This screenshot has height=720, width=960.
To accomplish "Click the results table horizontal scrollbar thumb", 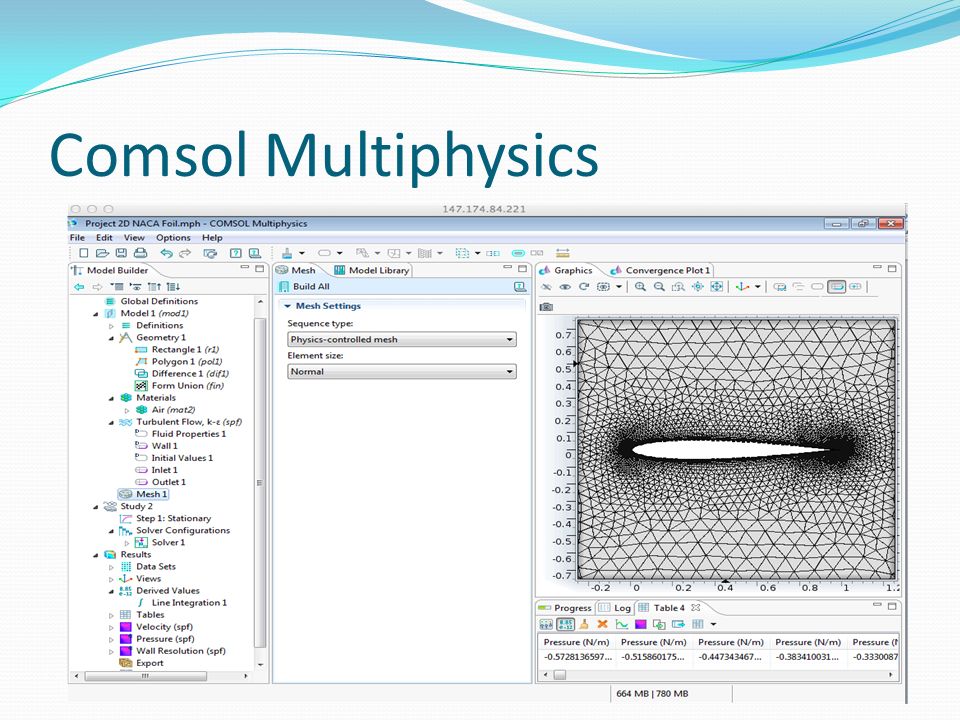I will click(560, 675).
